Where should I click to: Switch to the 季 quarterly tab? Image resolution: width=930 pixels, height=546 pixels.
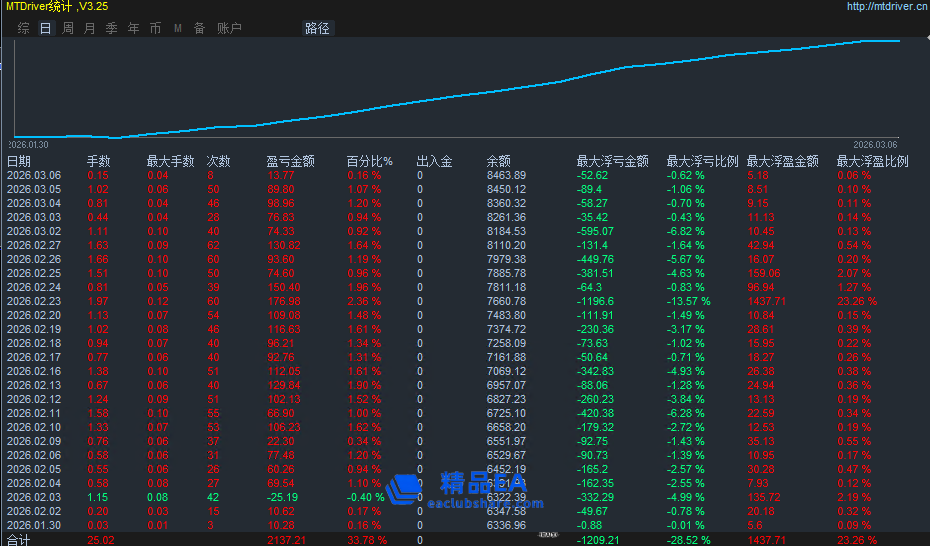[112, 28]
